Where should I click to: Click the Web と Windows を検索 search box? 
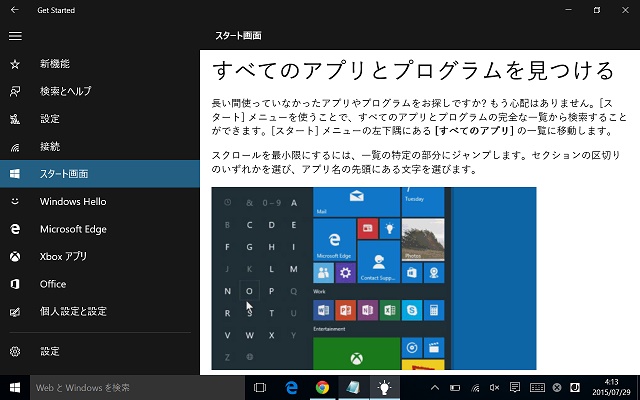138,387
